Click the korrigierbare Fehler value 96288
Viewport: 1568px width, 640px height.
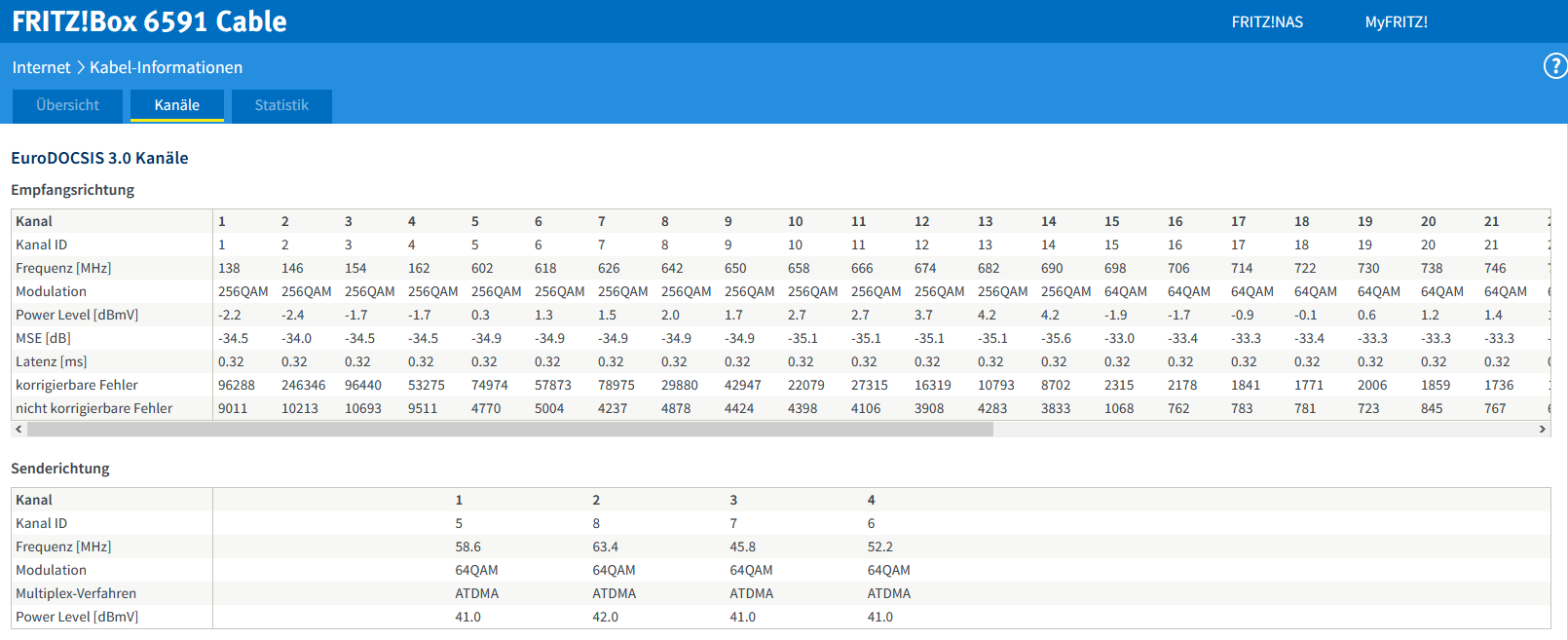coord(237,385)
